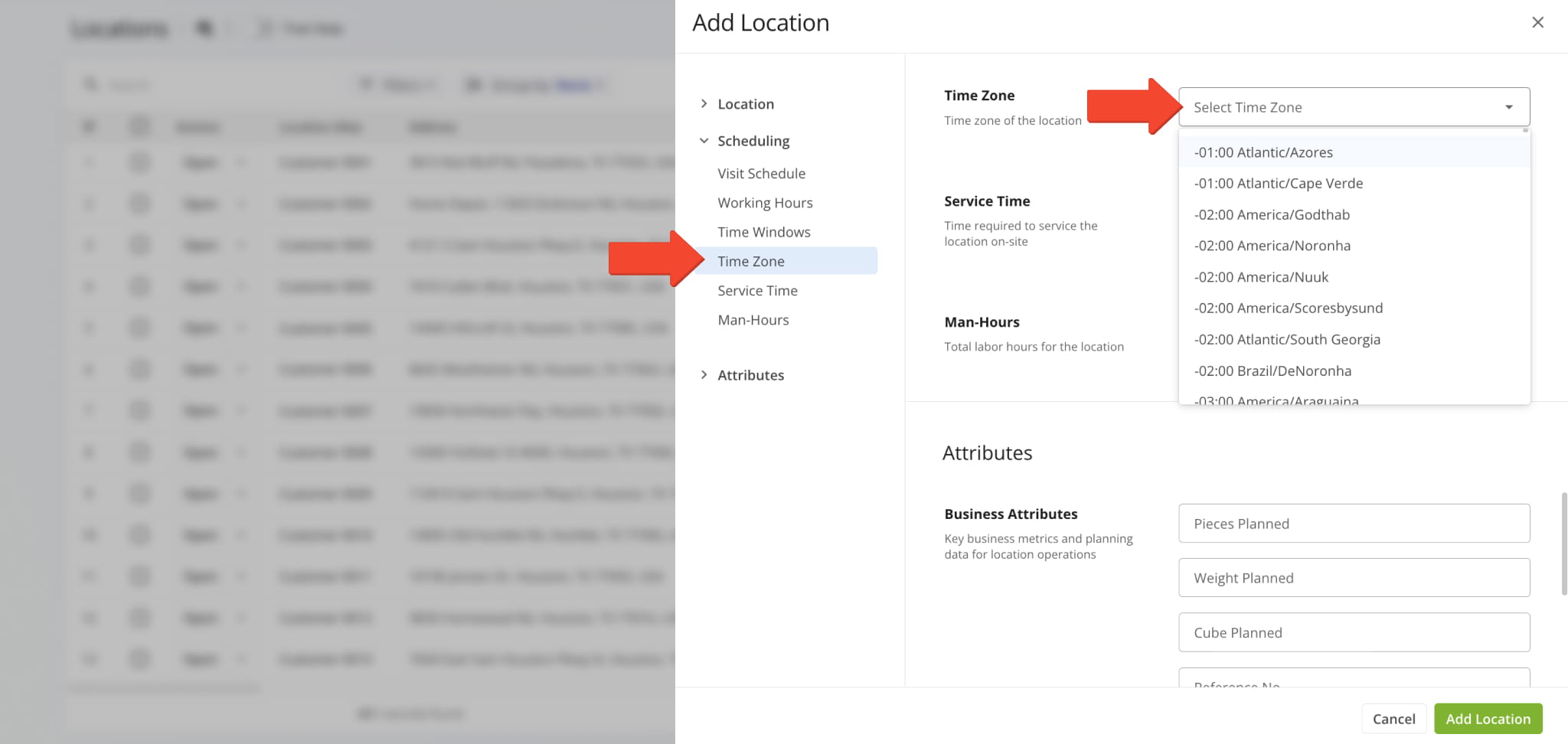Click the green Add Location button

pos(1487,719)
